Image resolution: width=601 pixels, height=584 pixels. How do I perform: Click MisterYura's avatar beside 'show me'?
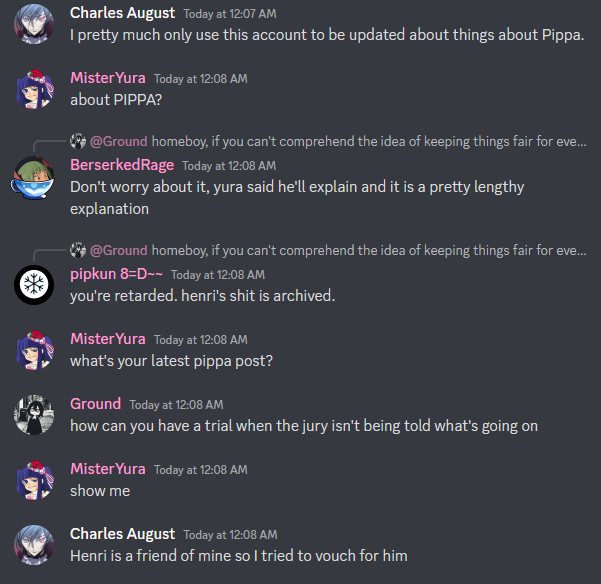point(34,480)
